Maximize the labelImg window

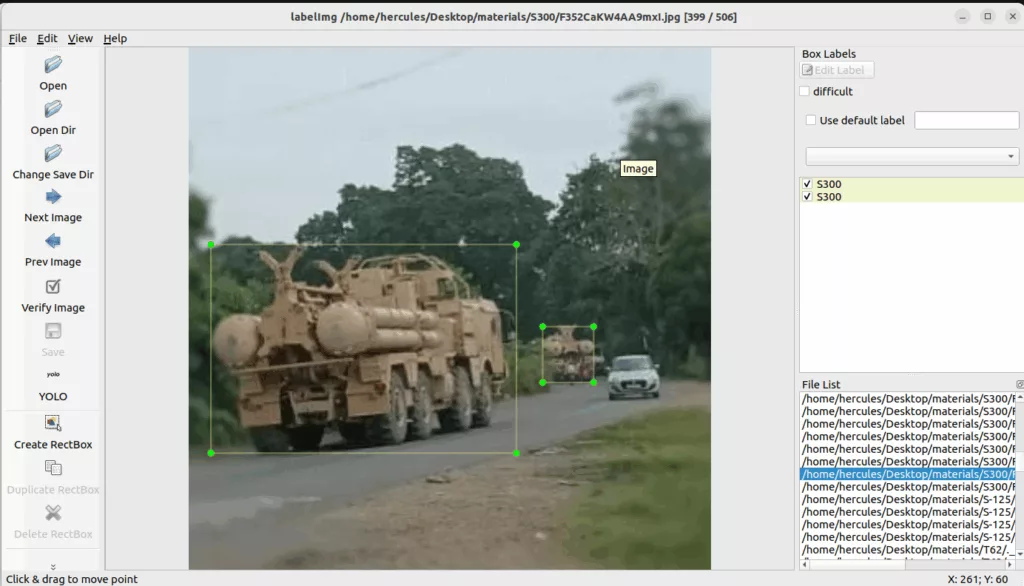pyautogui.click(x=987, y=17)
